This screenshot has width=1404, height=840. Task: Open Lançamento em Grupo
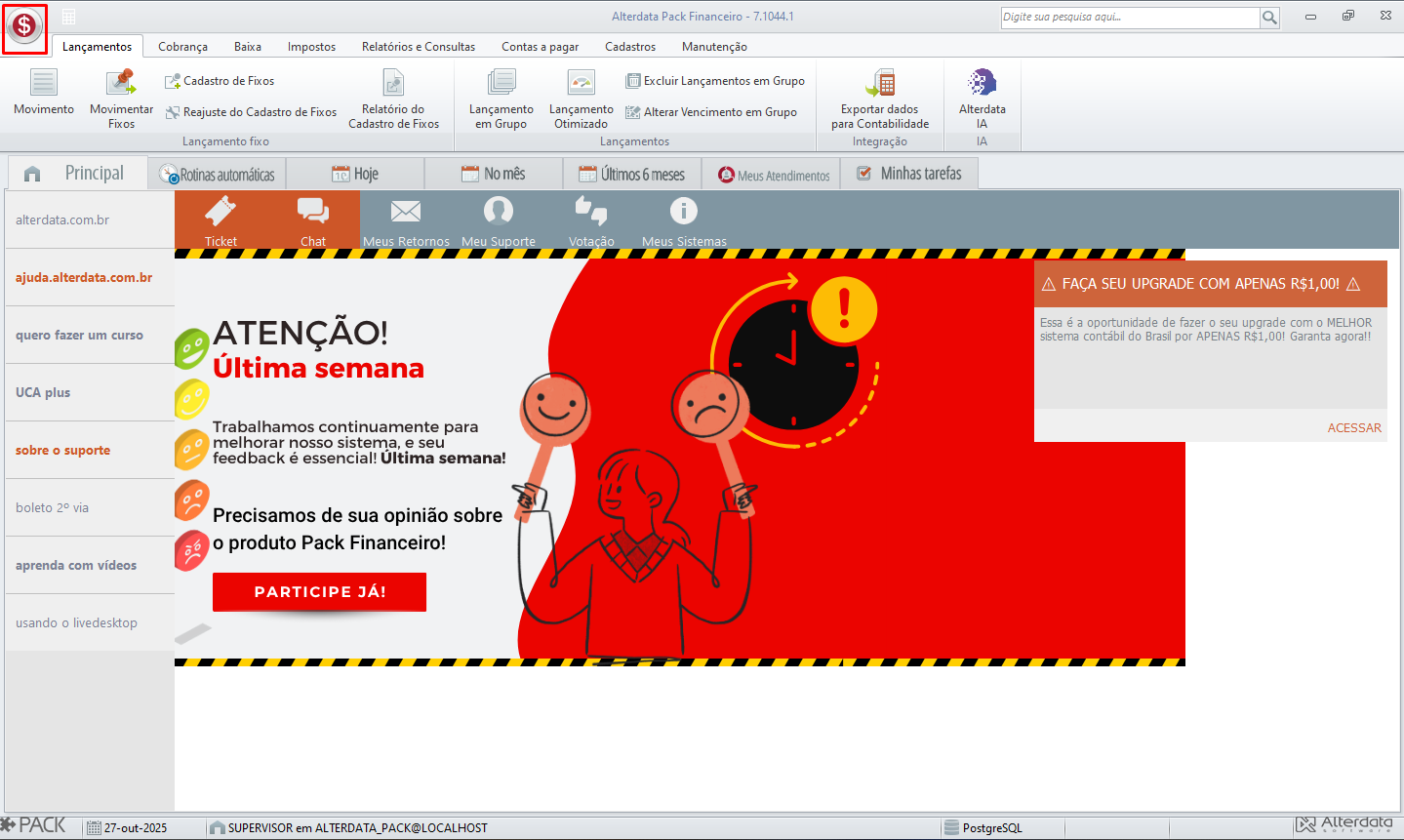[501, 99]
